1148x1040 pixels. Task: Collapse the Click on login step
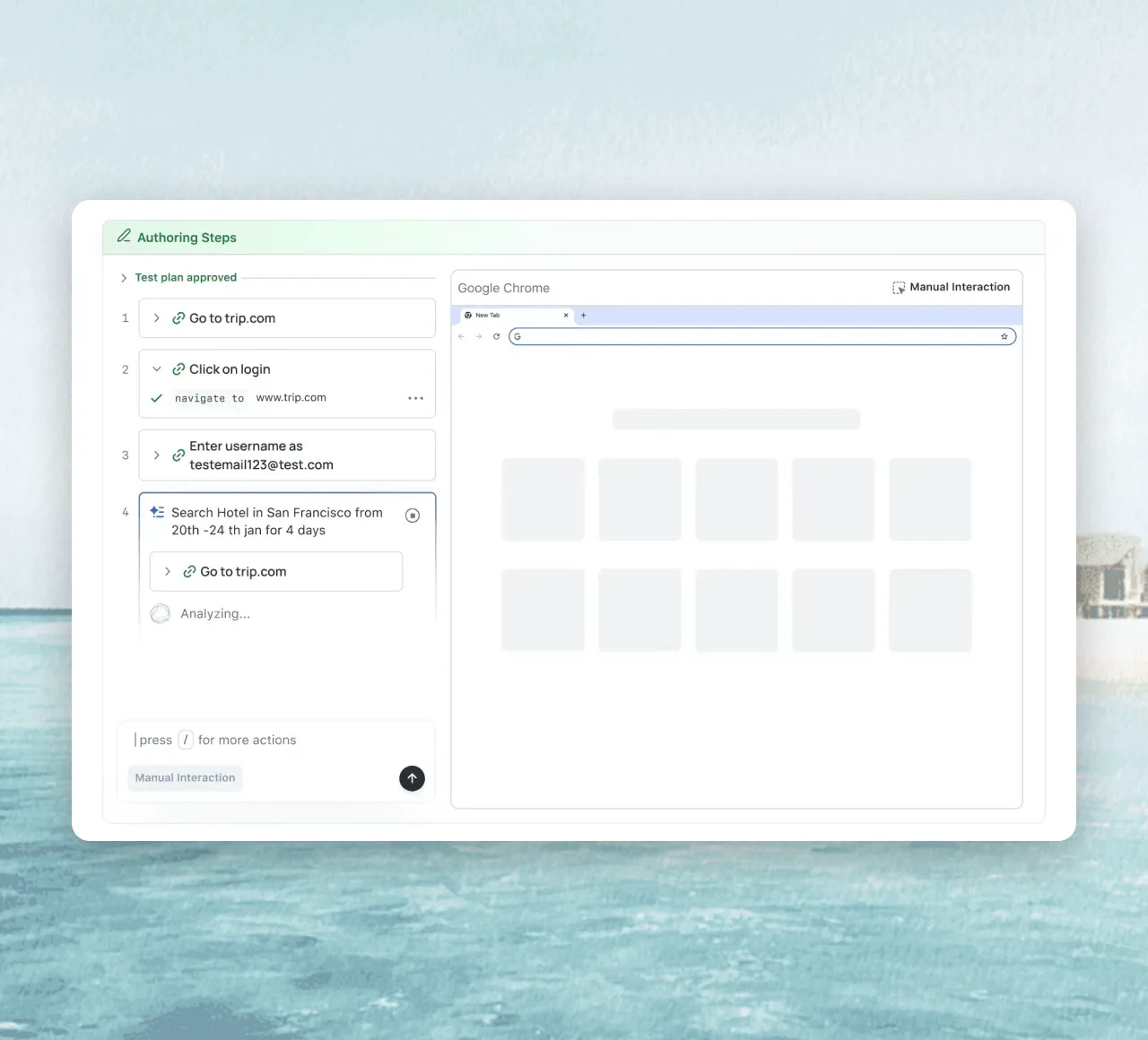(157, 369)
